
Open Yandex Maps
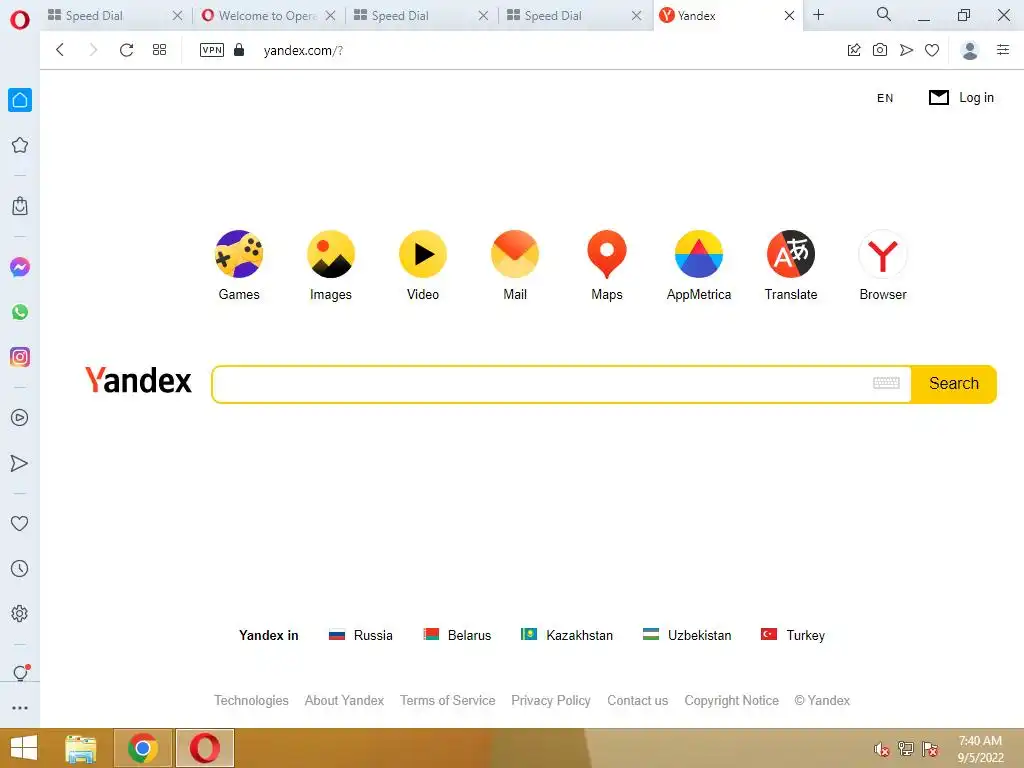(607, 265)
